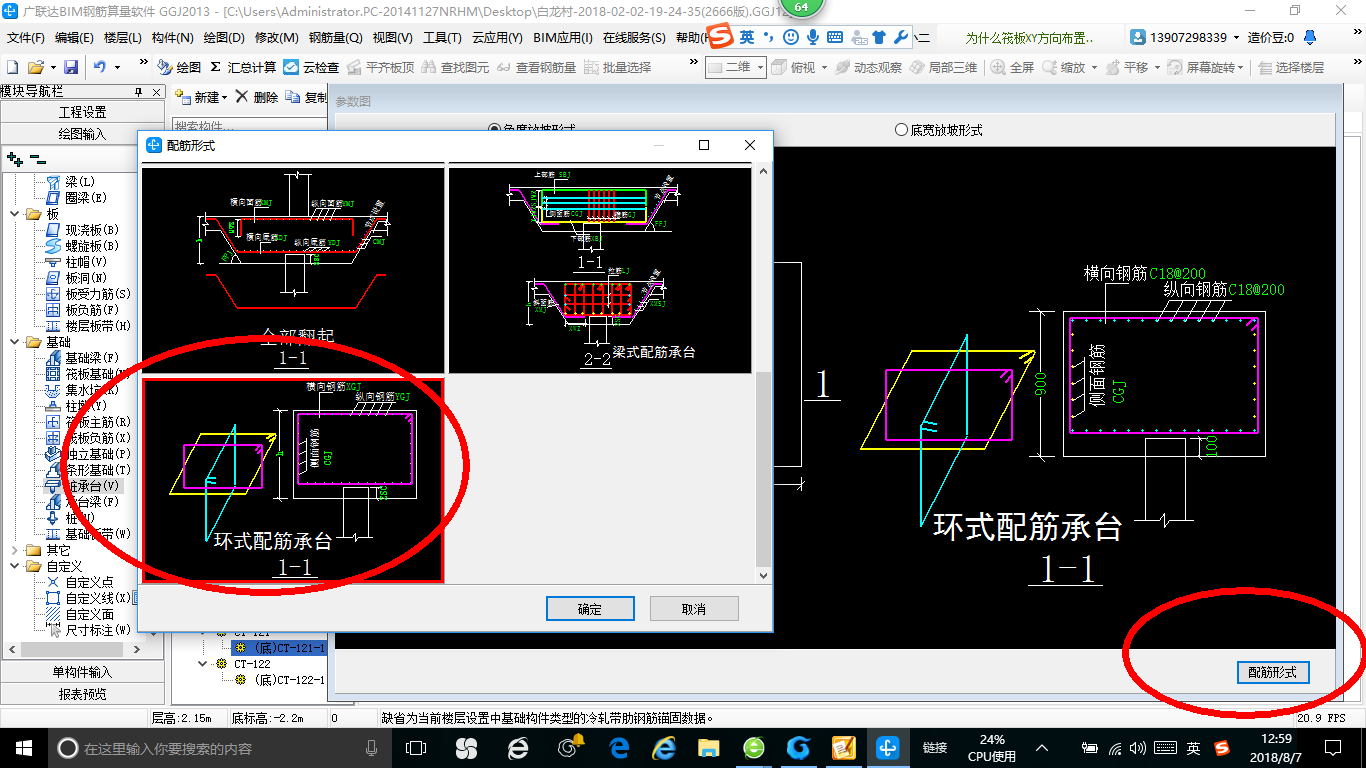Screen dimensions: 1366x768
Task: Click the Save disk icon
Action: click(x=71, y=67)
